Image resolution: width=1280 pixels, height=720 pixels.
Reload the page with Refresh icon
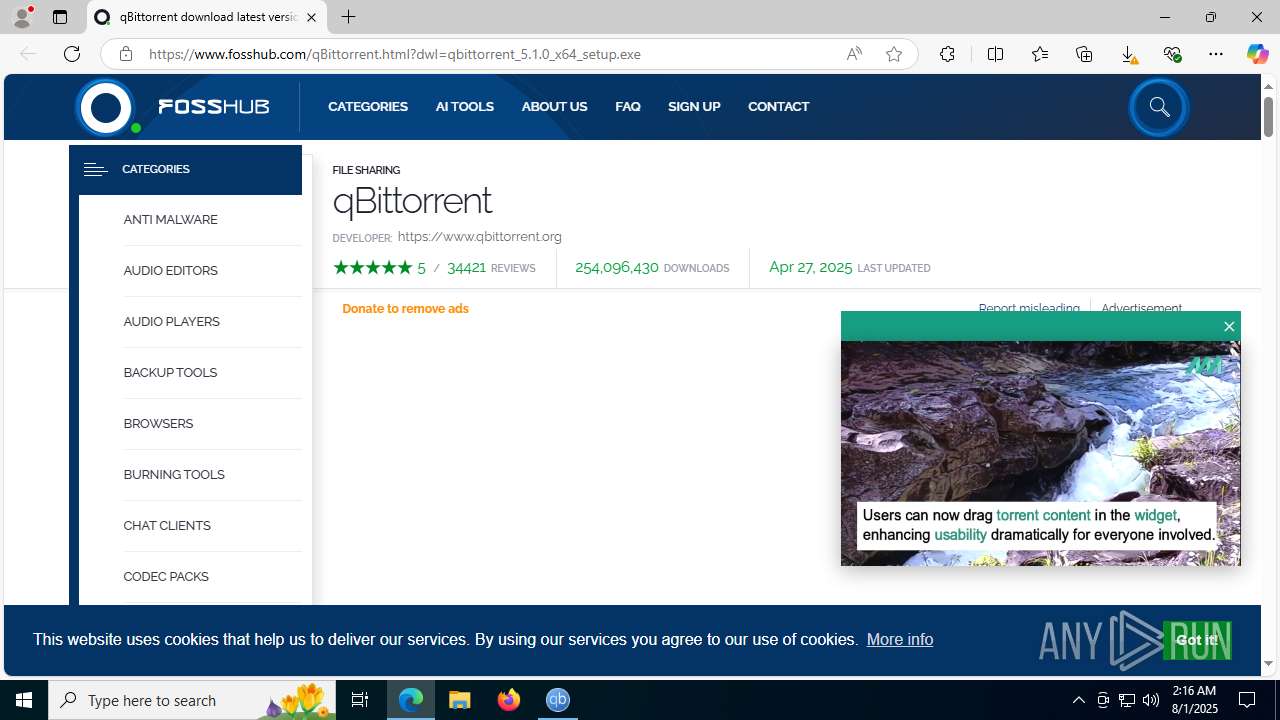(72, 54)
